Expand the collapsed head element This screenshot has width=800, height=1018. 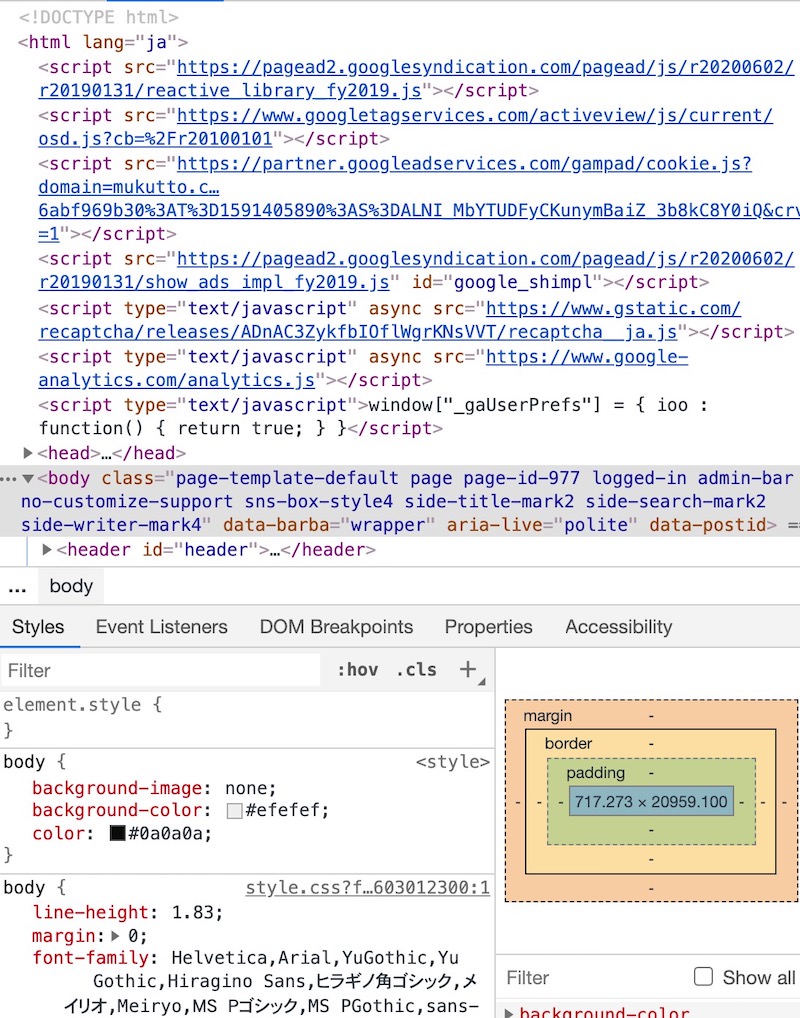(x=28, y=453)
